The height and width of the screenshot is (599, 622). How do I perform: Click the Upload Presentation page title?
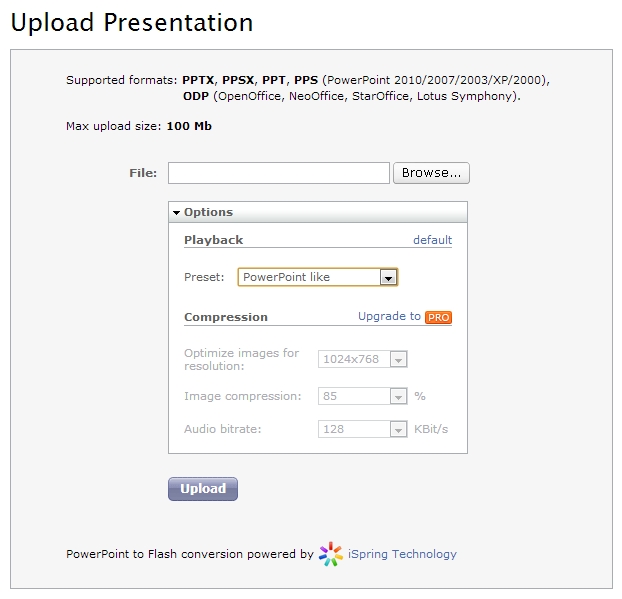(132, 22)
